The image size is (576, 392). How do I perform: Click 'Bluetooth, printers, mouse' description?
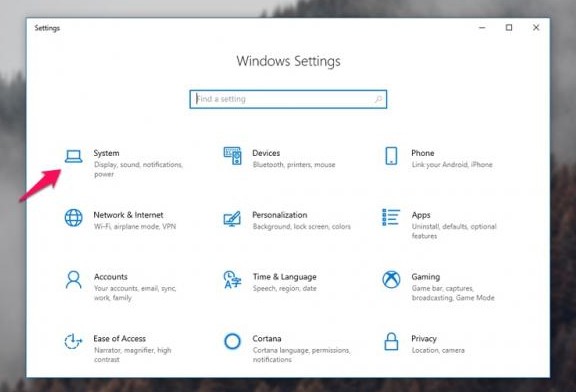[x=294, y=165]
